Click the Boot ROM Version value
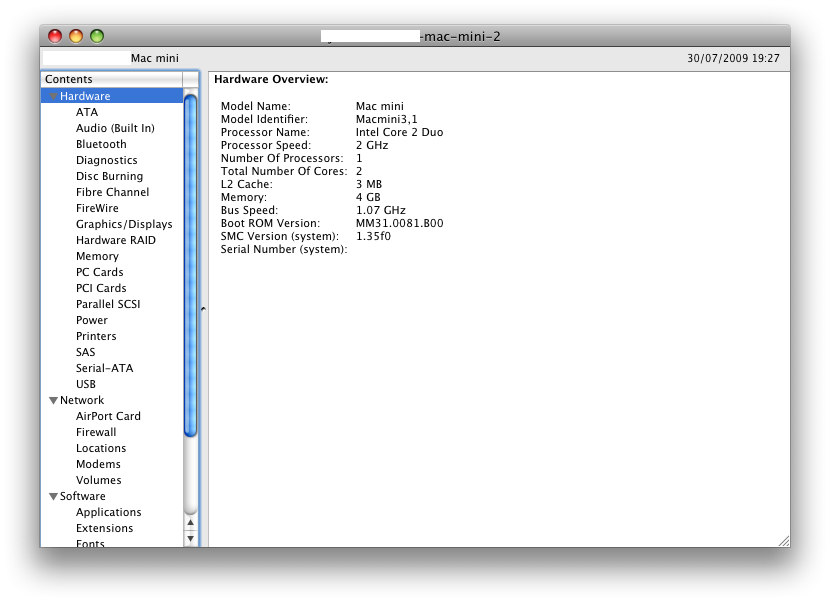This screenshot has height=602, width=830. coord(399,223)
